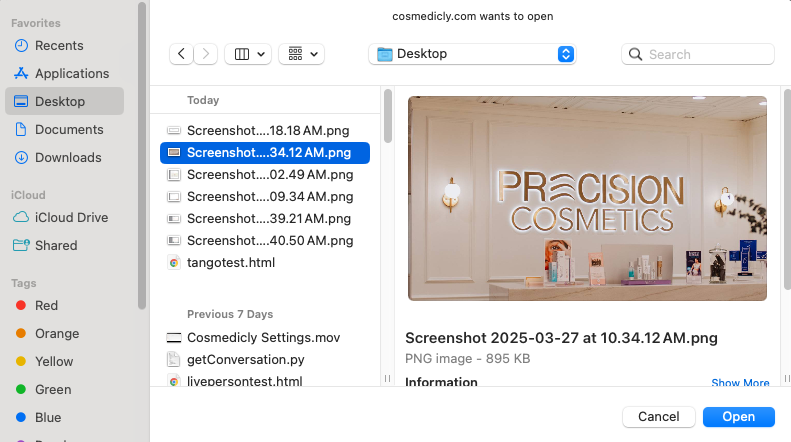Open the Shared sidebar location
The image size is (791, 442).
65,245
